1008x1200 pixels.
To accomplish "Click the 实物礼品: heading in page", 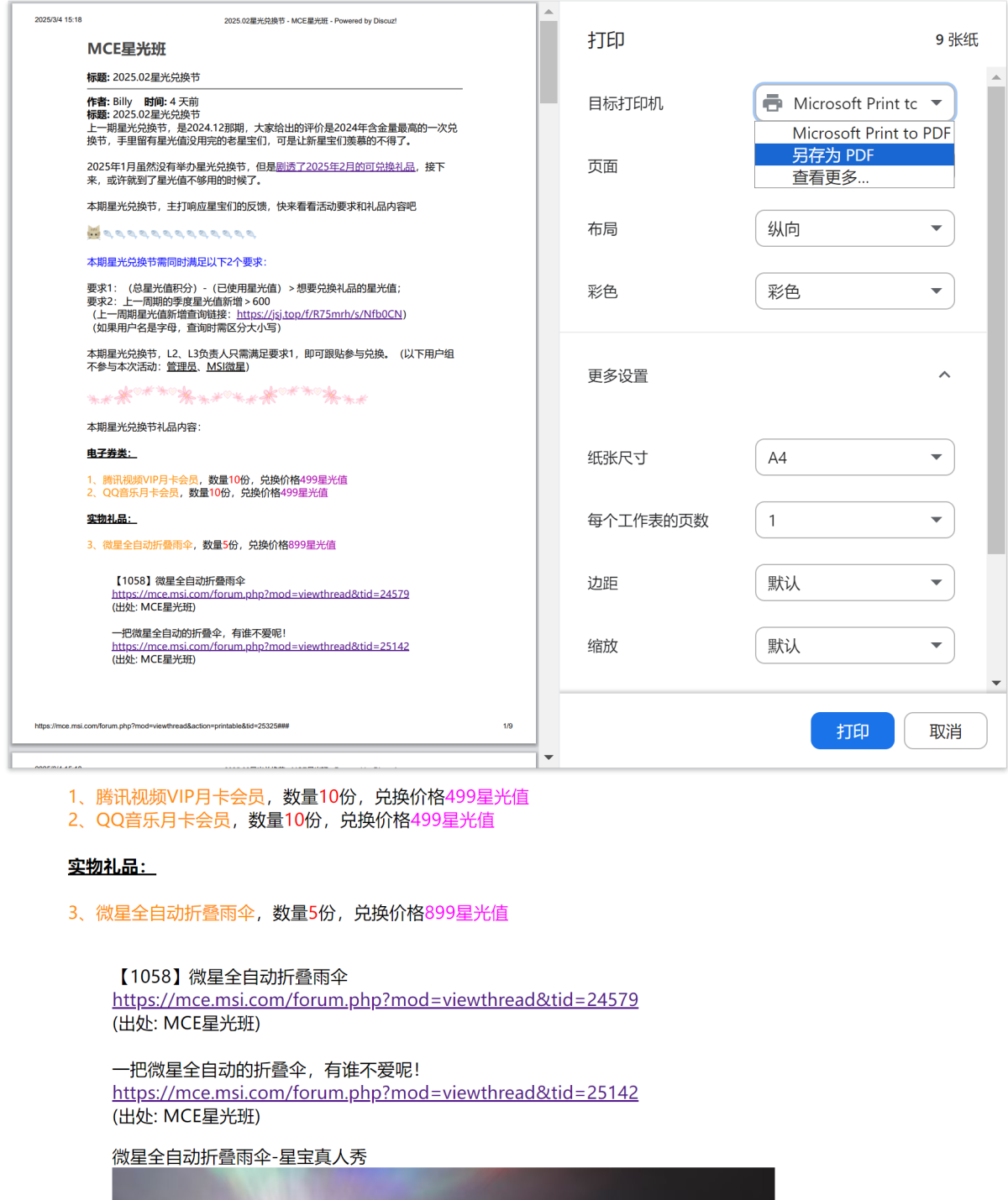I will [x=112, y=867].
